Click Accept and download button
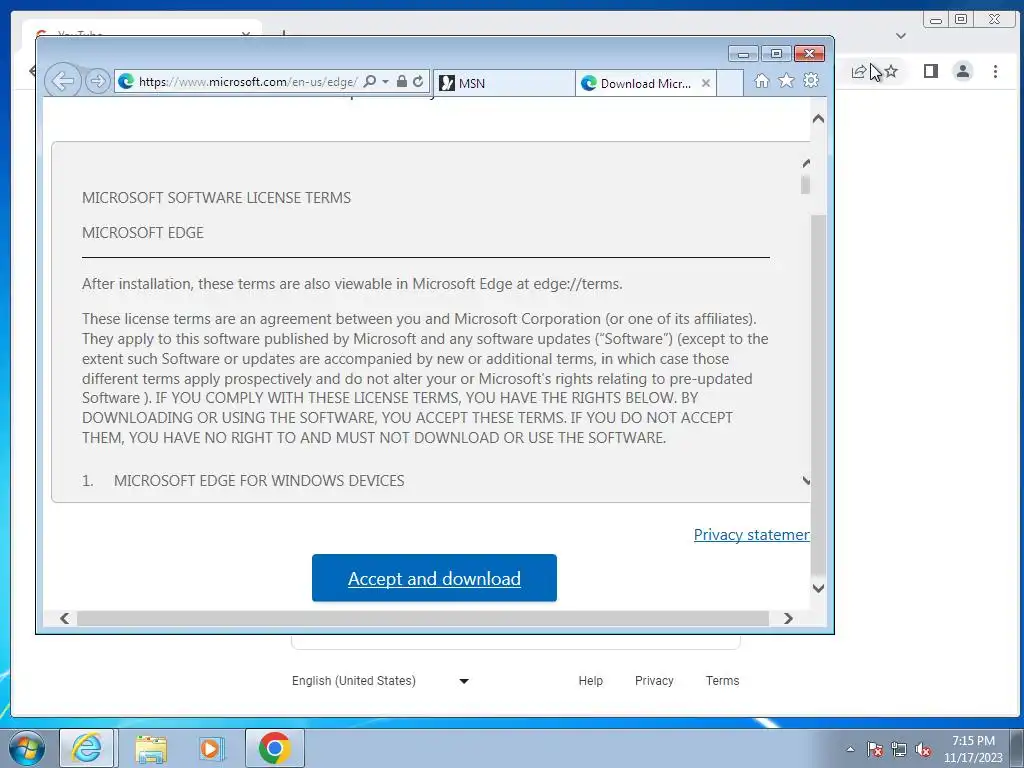Screen dimensions: 1024x768 [x=434, y=578]
